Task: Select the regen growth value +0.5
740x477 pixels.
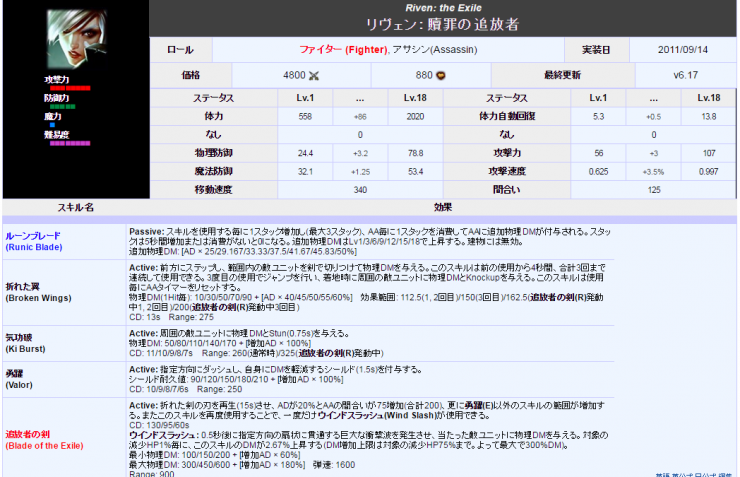Action: pyautogui.click(x=654, y=117)
